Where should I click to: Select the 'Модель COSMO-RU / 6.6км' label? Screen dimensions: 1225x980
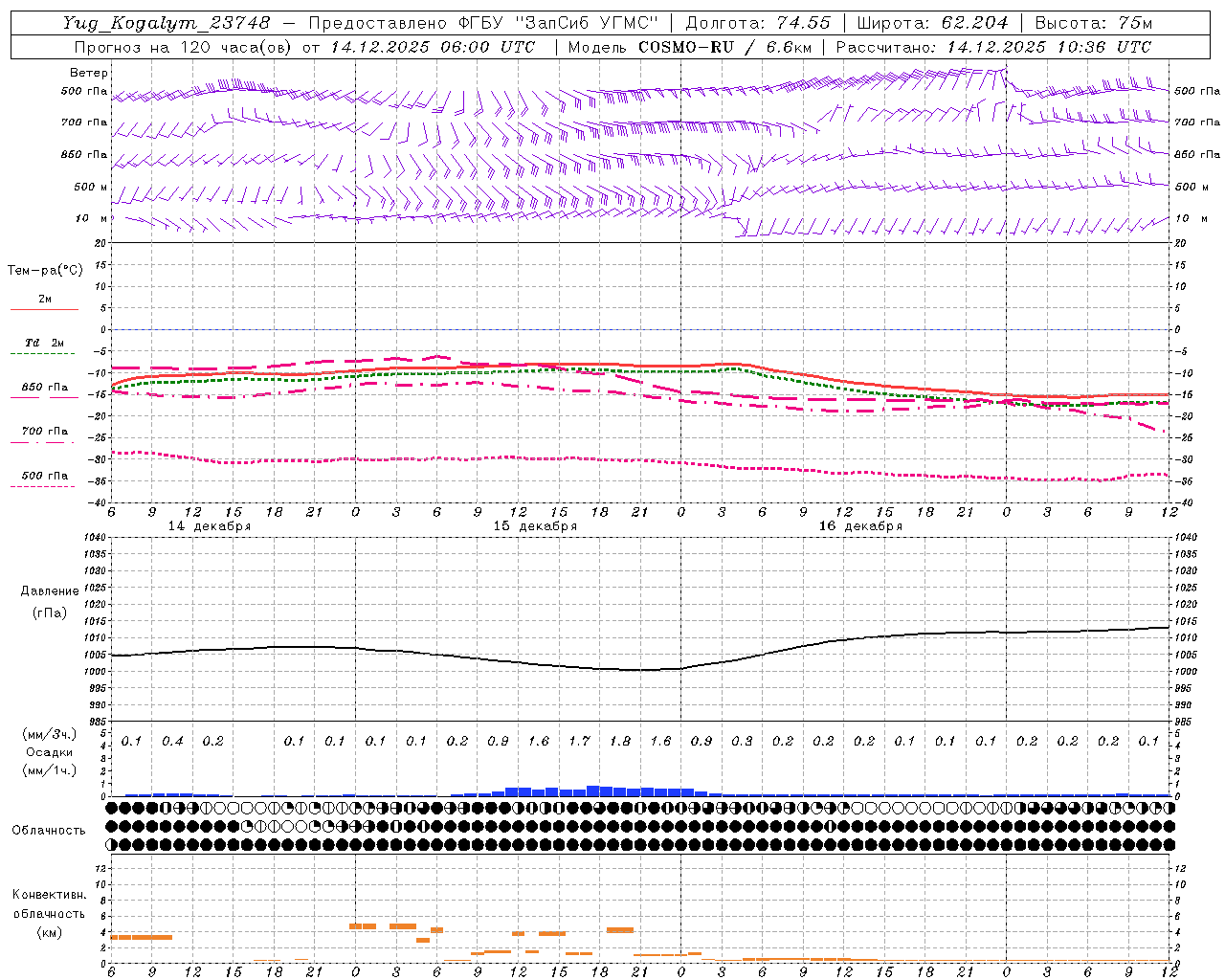tap(690, 47)
